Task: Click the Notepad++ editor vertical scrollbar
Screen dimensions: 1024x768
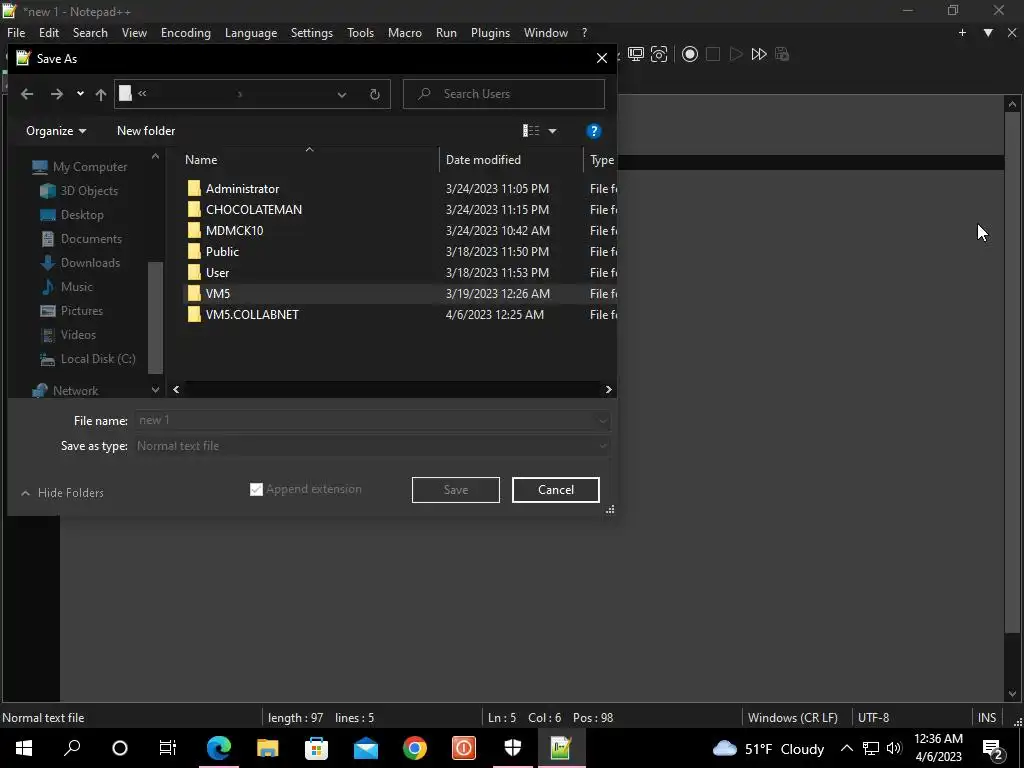Action: [1012, 372]
